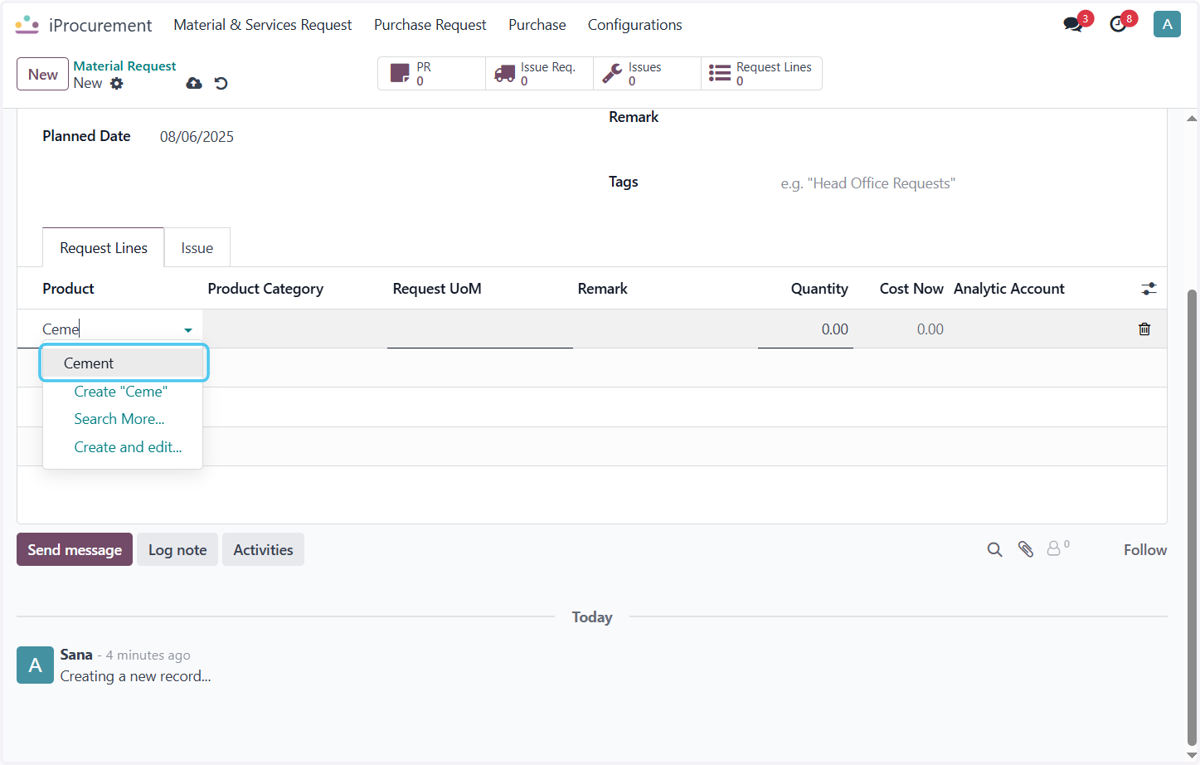Image resolution: width=1200 pixels, height=765 pixels.
Task: Open followers list icon
Action: (1057, 548)
